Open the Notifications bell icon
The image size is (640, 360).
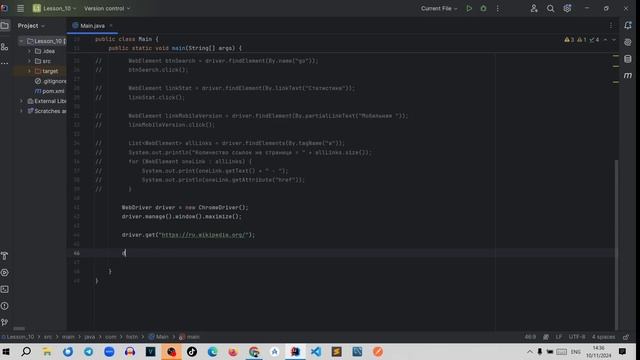[x=628, y=26]
